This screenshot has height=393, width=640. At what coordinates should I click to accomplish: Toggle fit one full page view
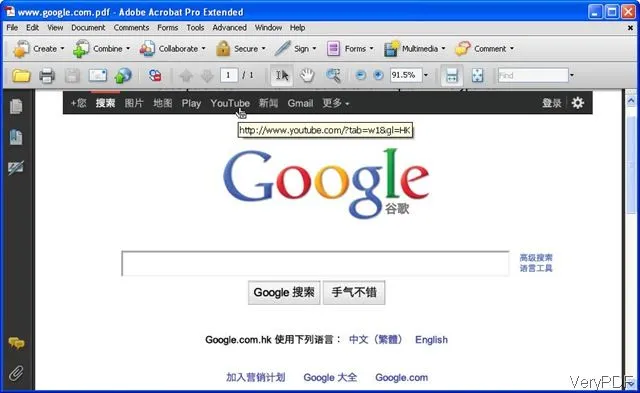click(477, 75)
